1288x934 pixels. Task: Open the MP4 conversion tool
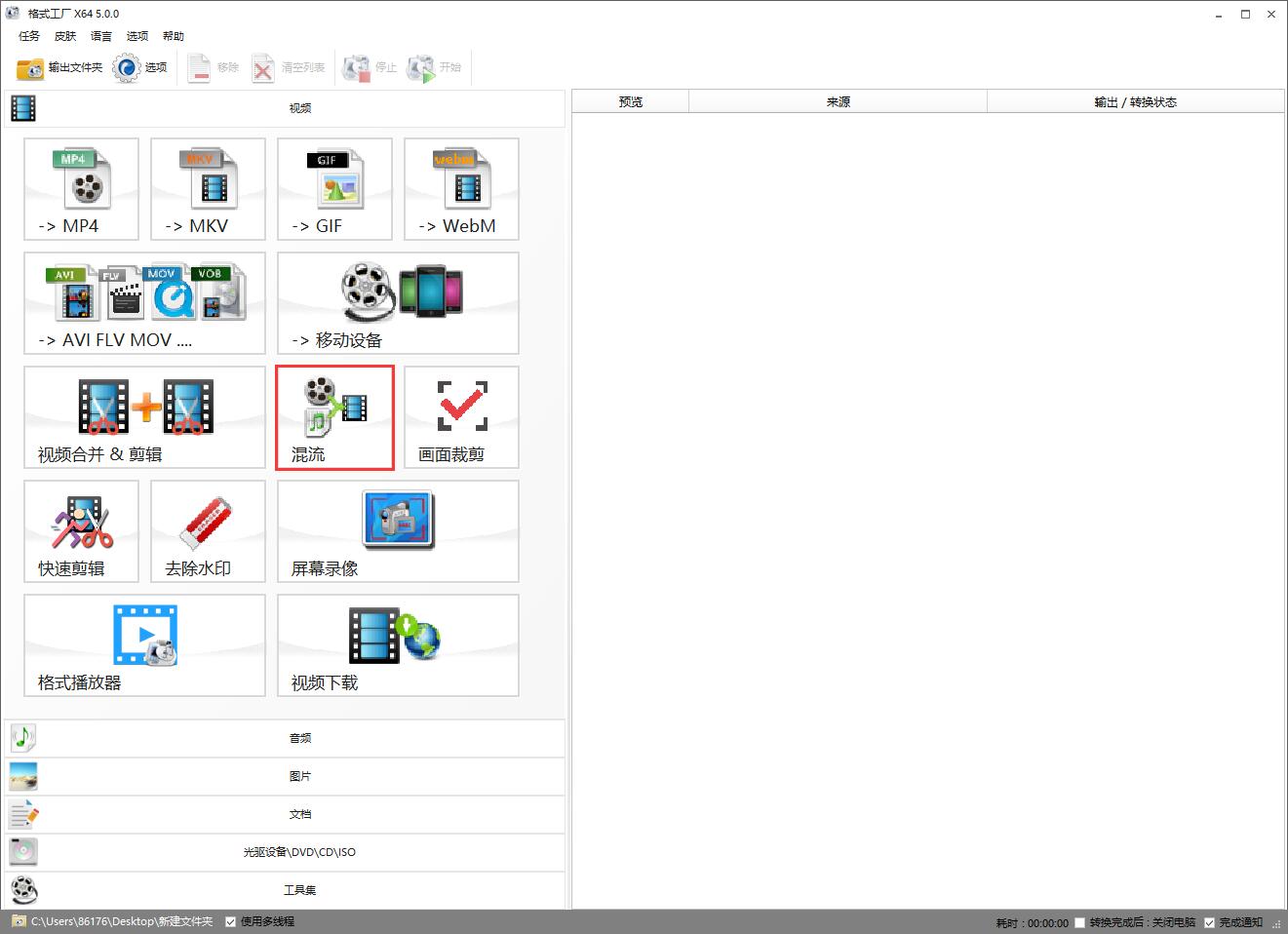(81, 189)
